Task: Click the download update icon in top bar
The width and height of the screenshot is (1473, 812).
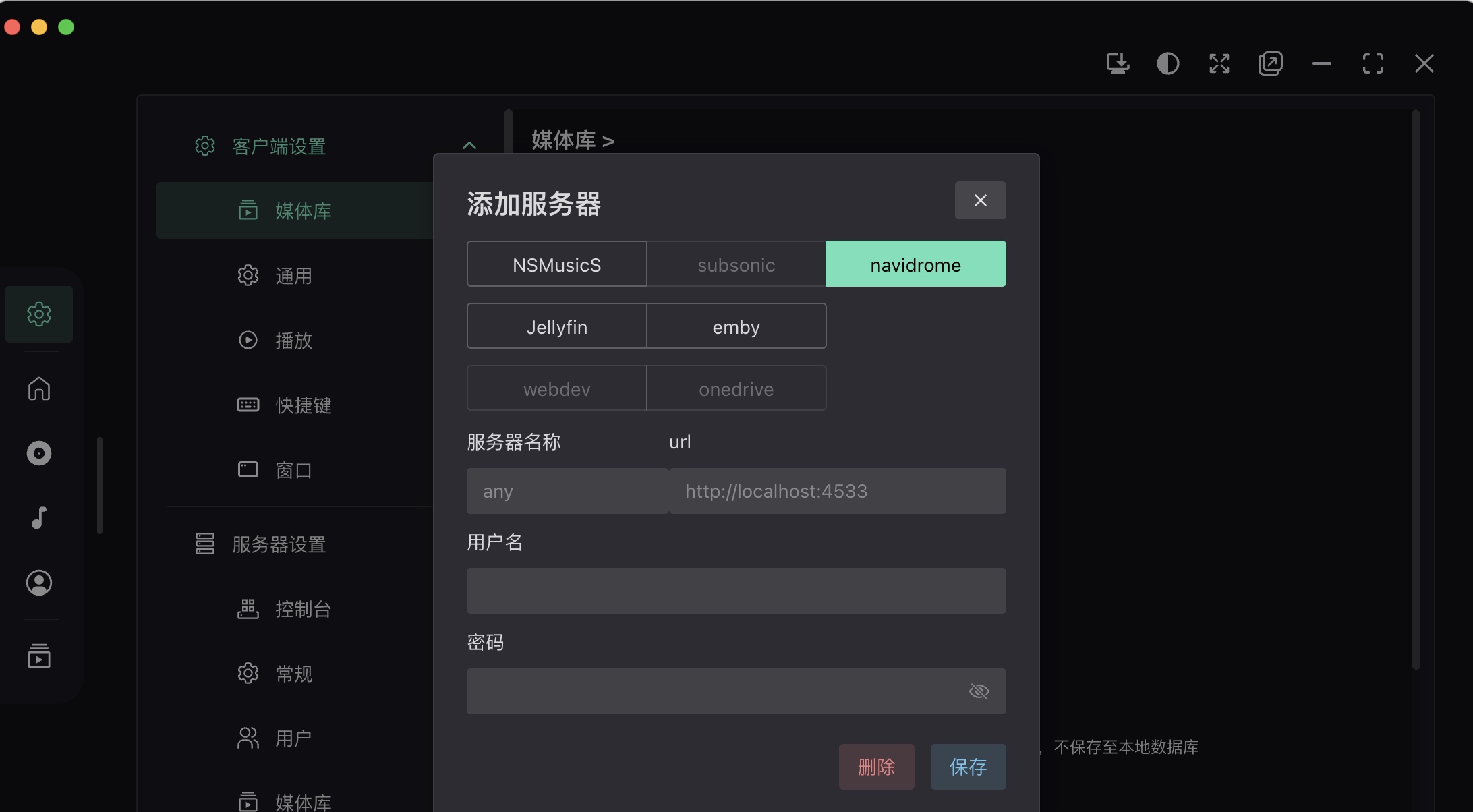Action: tap(1118, 63)
